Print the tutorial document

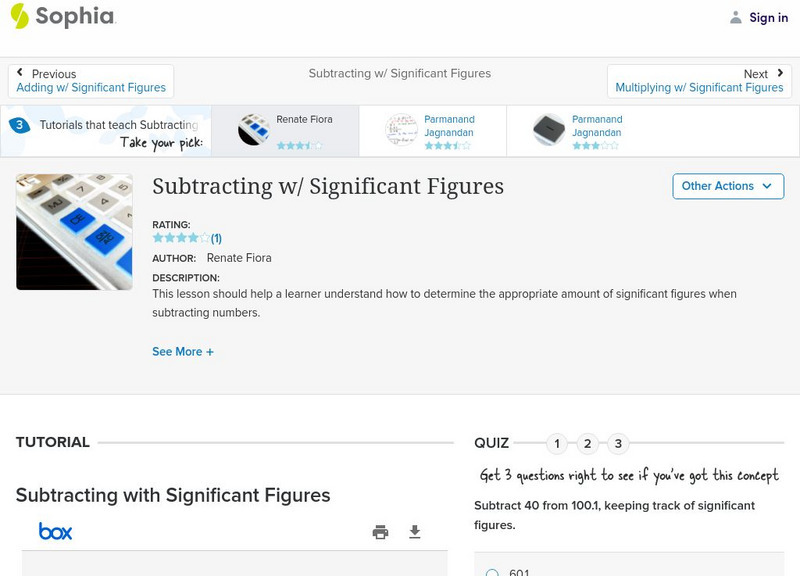(x=380, y=532)
